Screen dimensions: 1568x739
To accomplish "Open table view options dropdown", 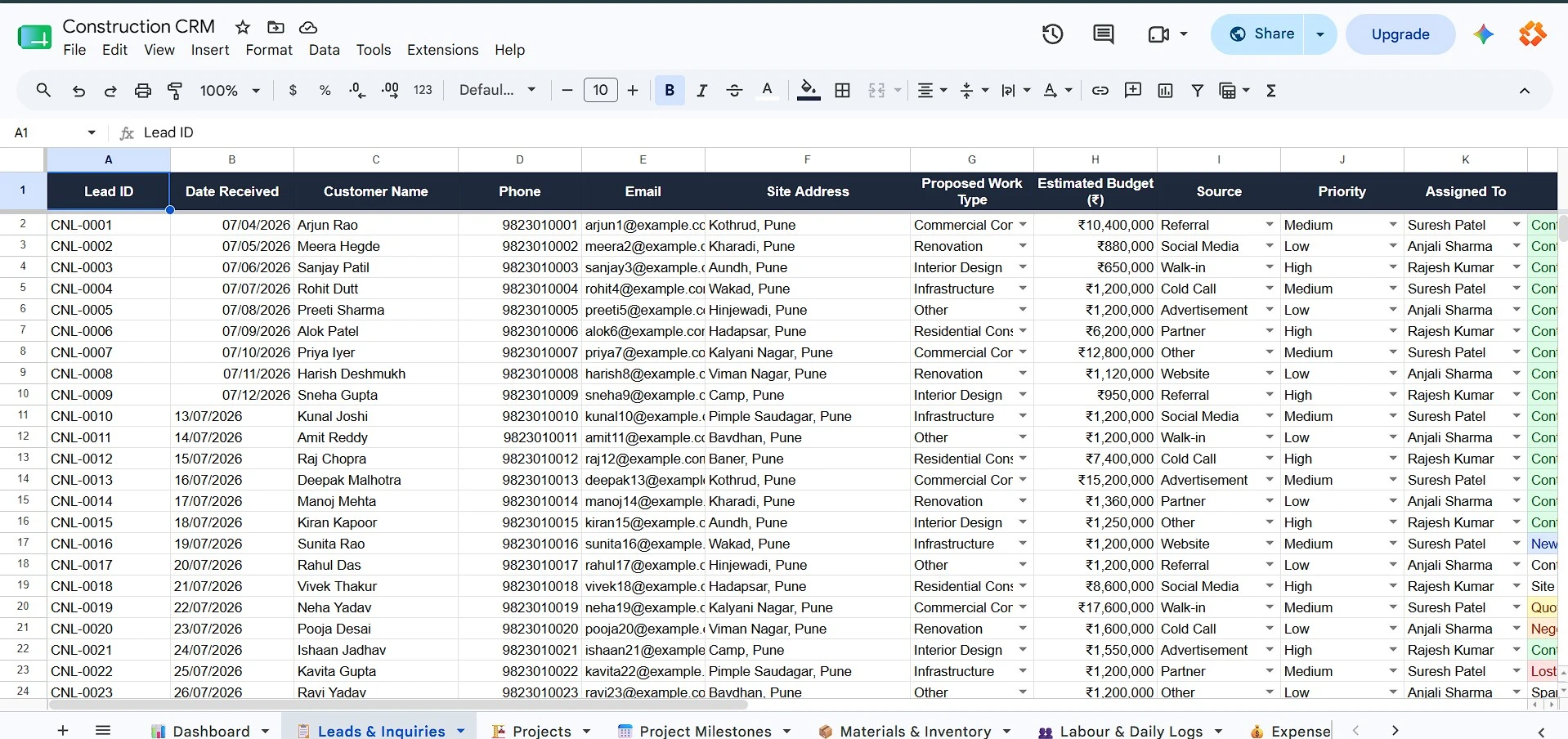I will [1234, 91].
